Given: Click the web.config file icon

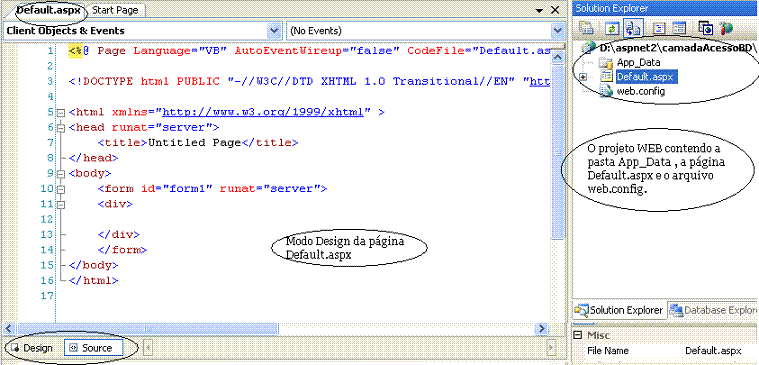Looking at the screenshot, I should [607, 91].
